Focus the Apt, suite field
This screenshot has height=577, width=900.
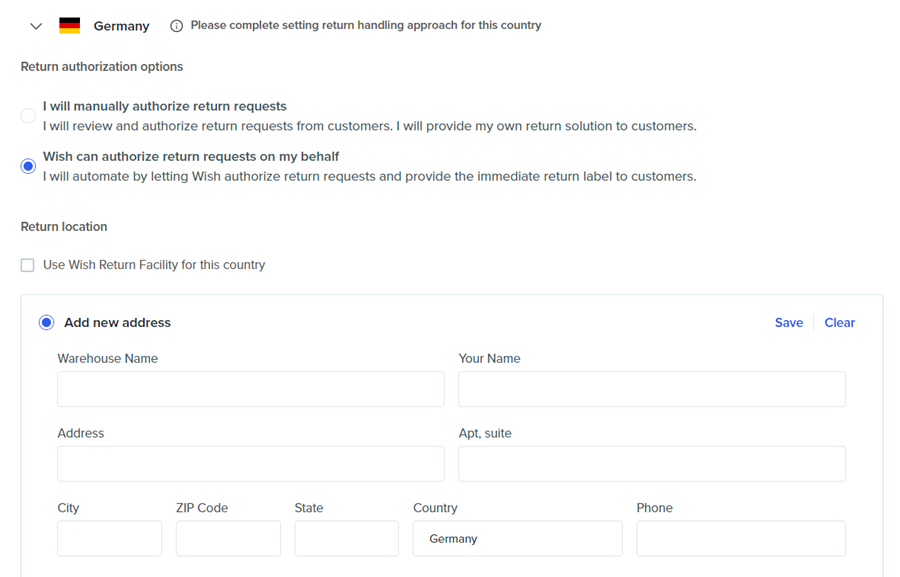[651, 464]
